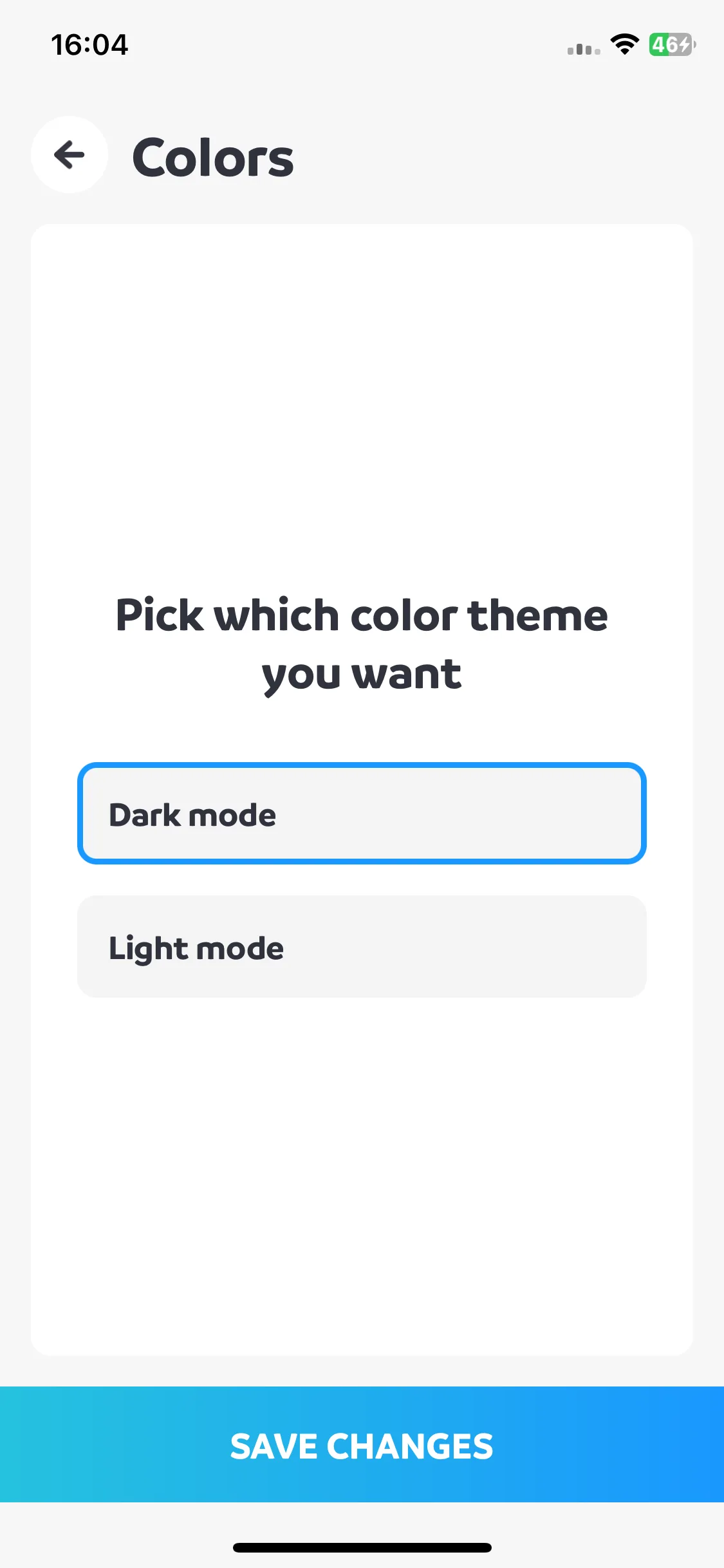Viewport: 724px width, 1568px height.
Task: Tap the 16:04 clock in status bar
Action: [89, 45]
